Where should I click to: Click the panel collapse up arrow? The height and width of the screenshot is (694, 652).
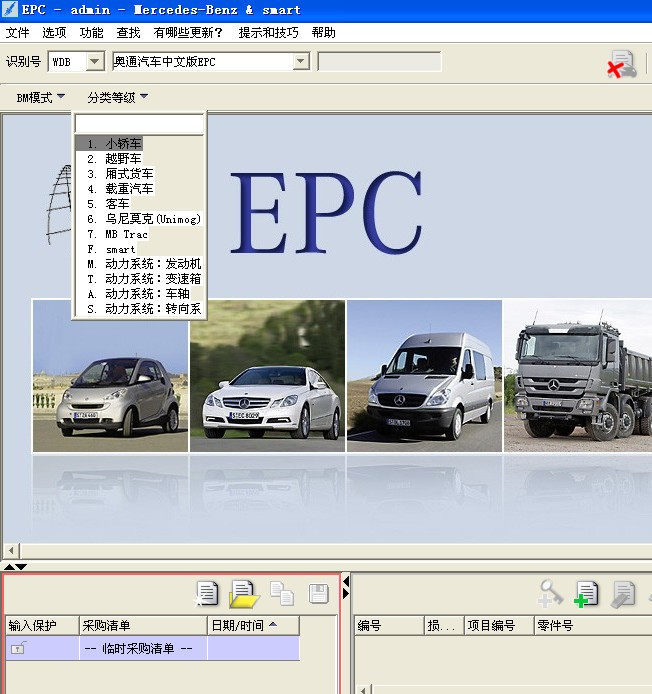point(9,567)
